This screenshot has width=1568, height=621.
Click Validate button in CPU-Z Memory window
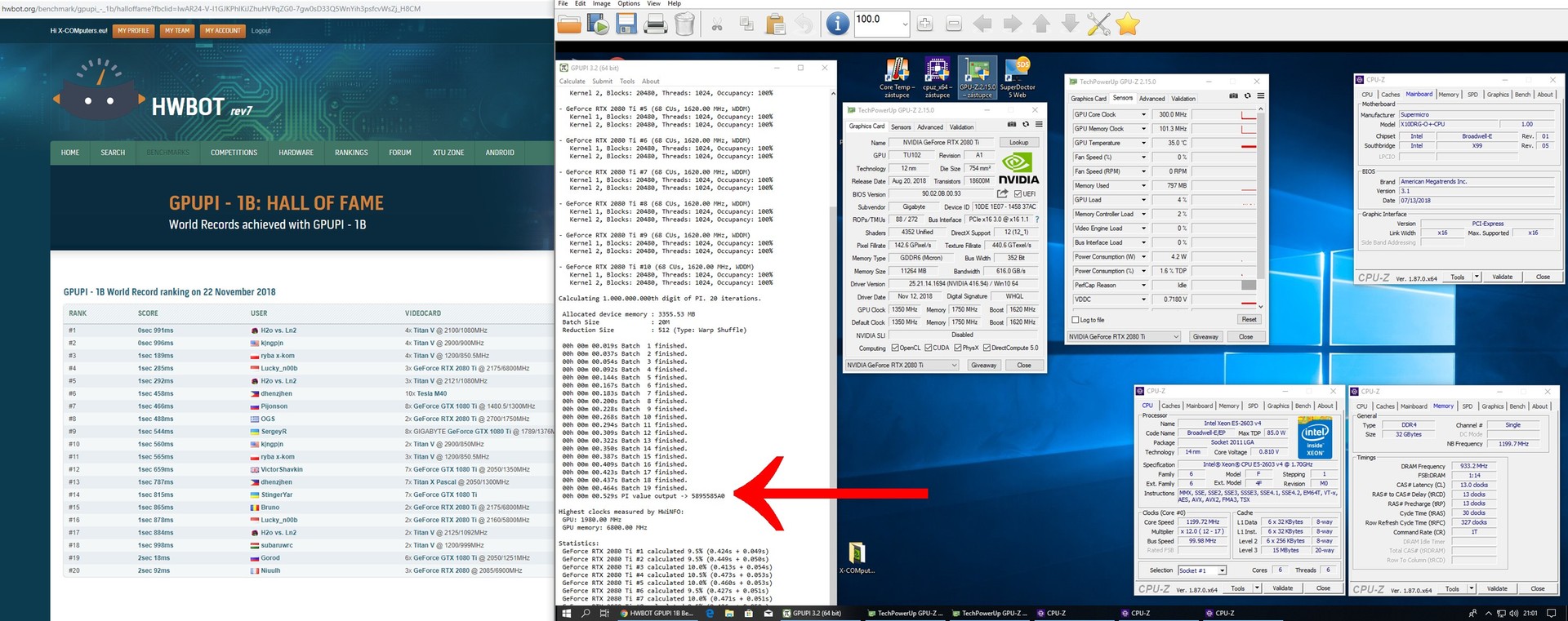tap(1497, 588)
